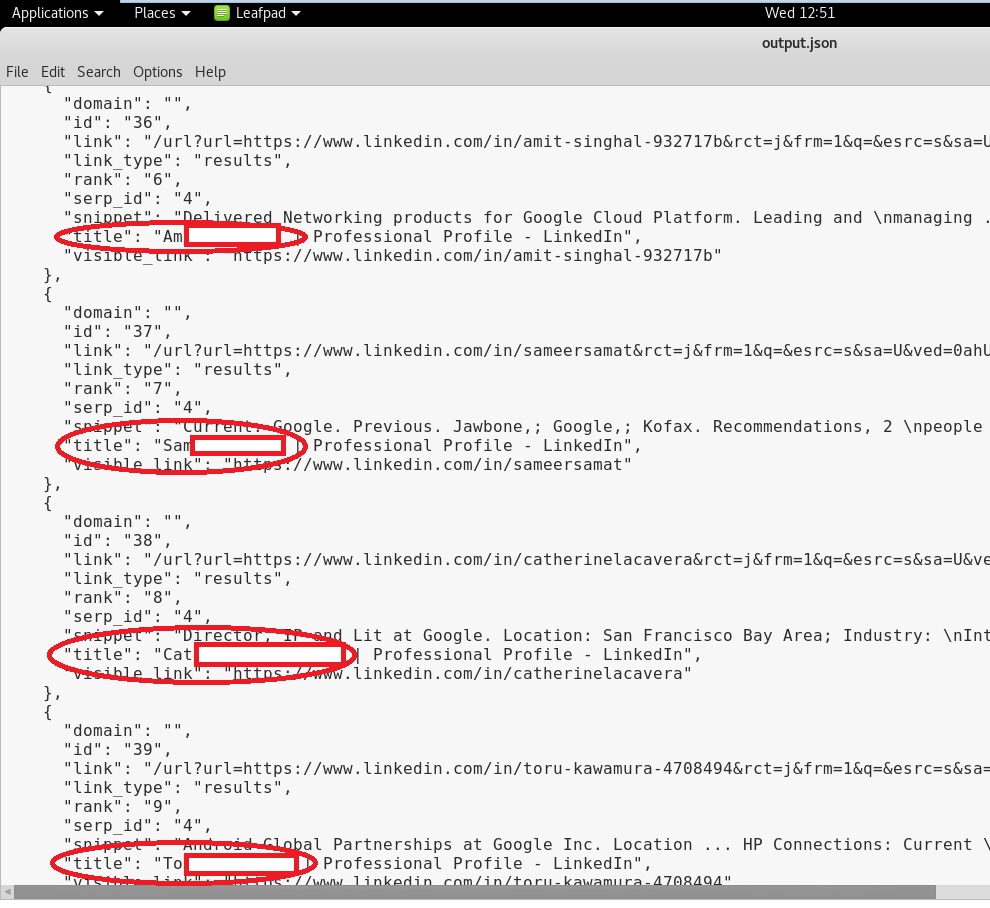
Task: Click the link line containing sameersamat&rct
Action: (x=527, y=350)
